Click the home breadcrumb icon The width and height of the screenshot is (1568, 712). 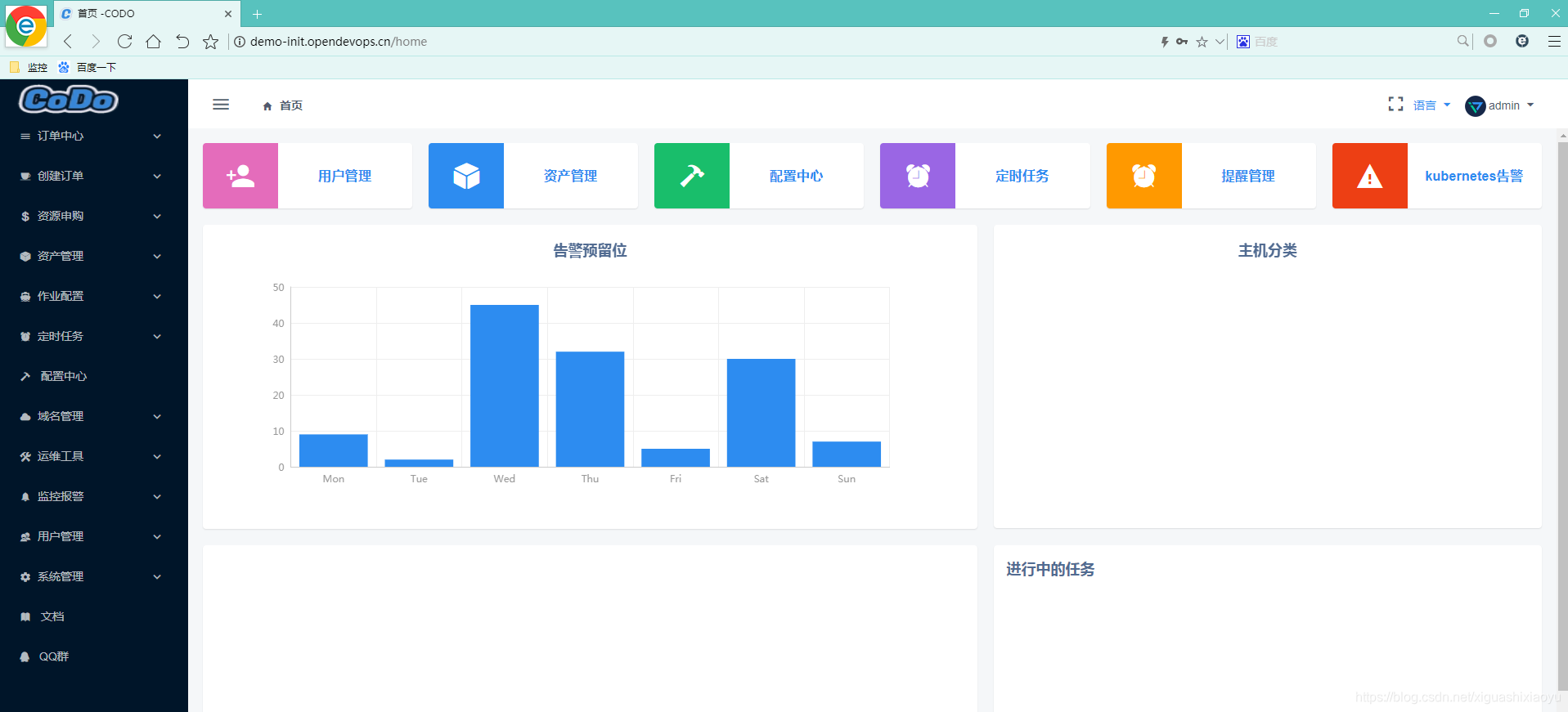click(x=267, y=106)
